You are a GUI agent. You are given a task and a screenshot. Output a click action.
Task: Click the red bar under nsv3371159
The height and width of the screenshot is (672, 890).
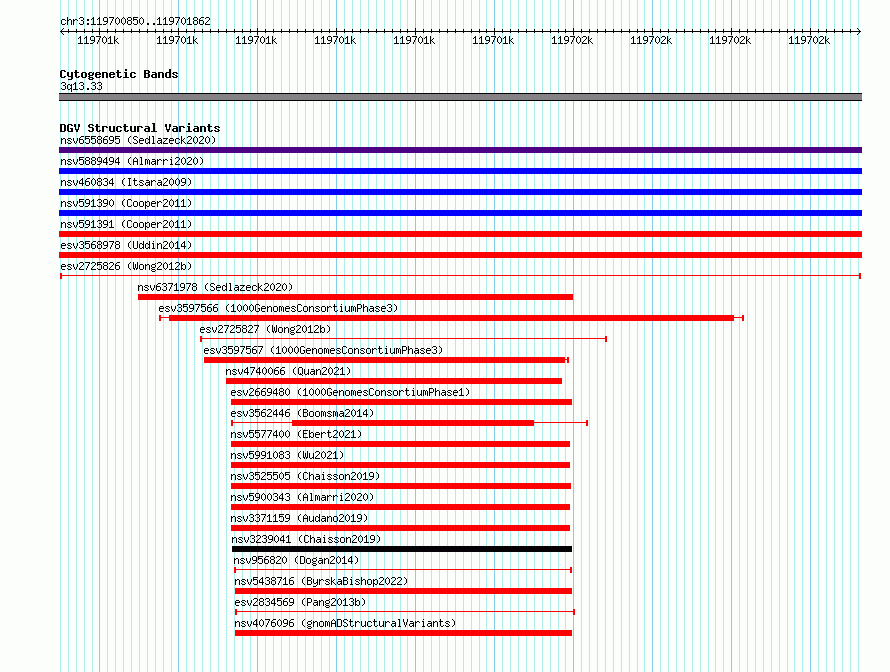tap(400, 528)
